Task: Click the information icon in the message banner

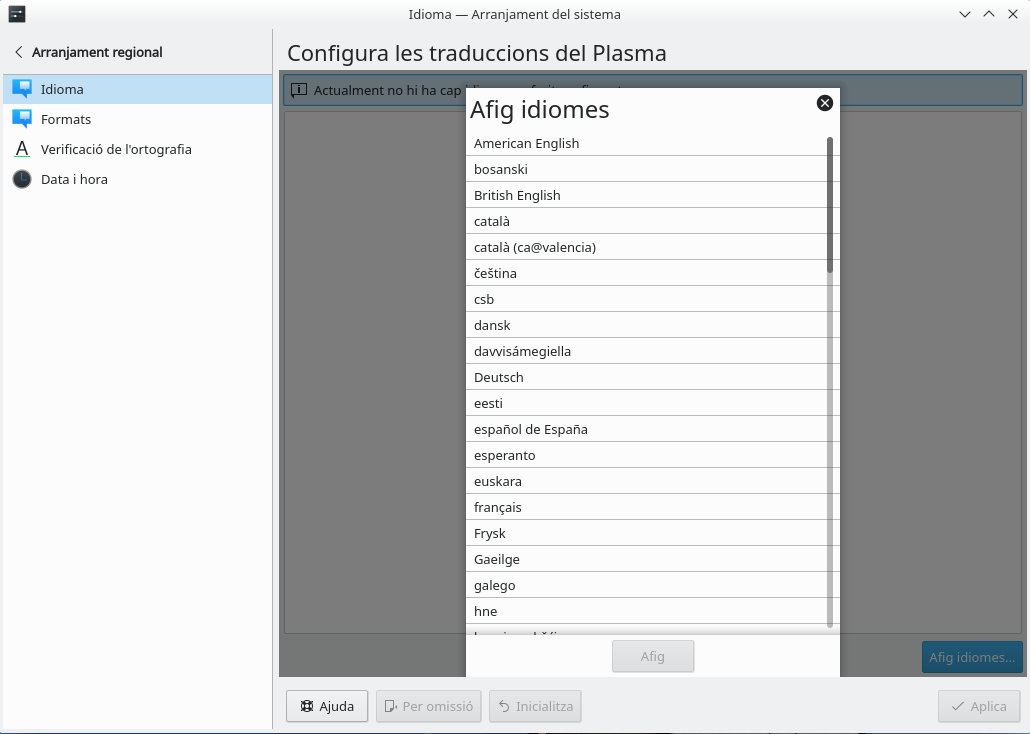Action: pos(299,90)
